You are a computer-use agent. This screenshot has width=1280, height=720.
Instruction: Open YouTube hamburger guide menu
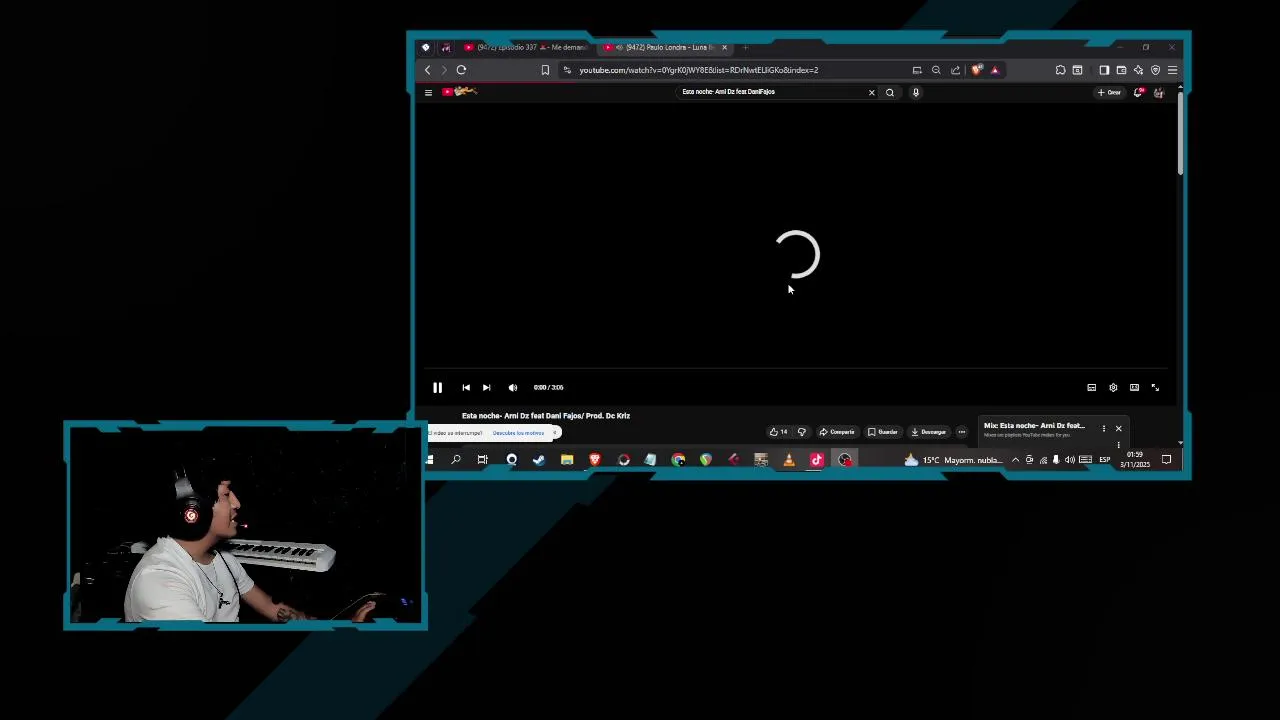click(x=428, y=92)
